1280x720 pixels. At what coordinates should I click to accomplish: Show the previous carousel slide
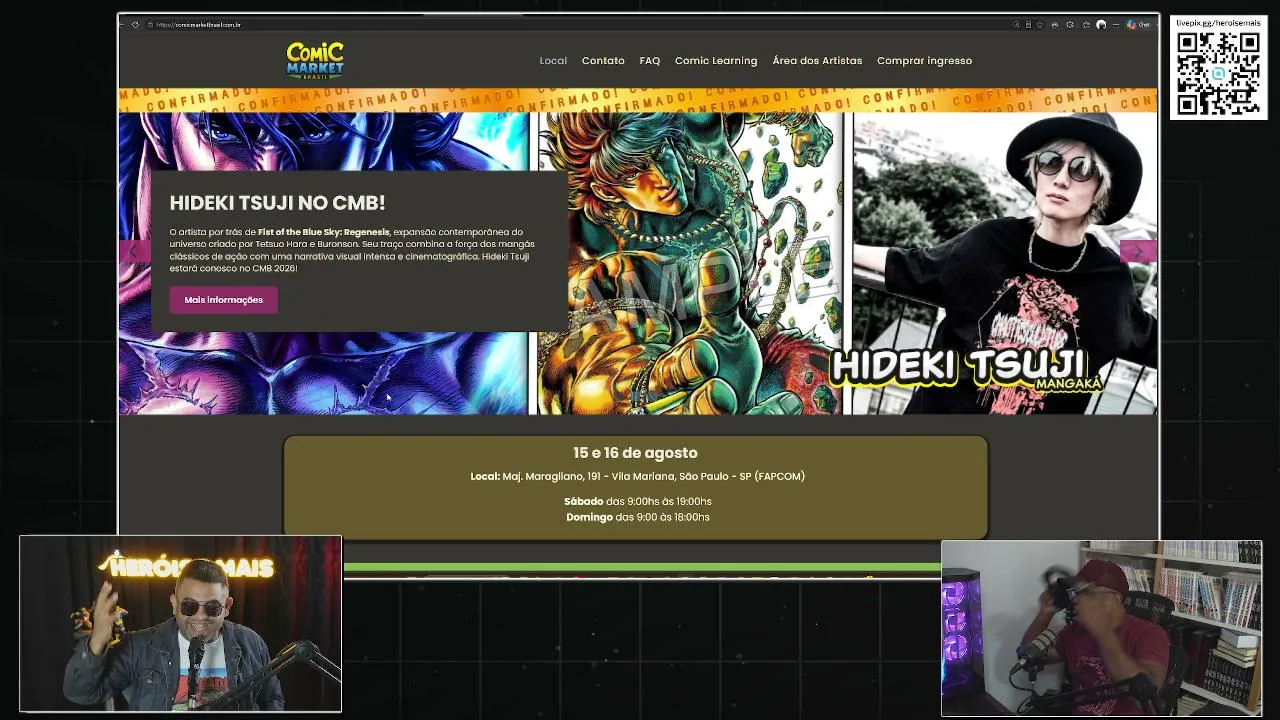(x=134, y=251)
